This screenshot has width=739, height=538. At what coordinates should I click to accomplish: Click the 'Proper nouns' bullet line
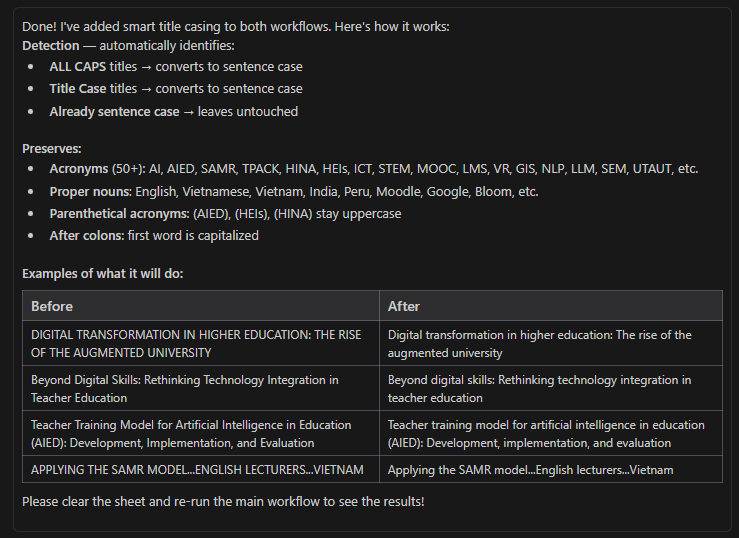click(x=294, y=191)
